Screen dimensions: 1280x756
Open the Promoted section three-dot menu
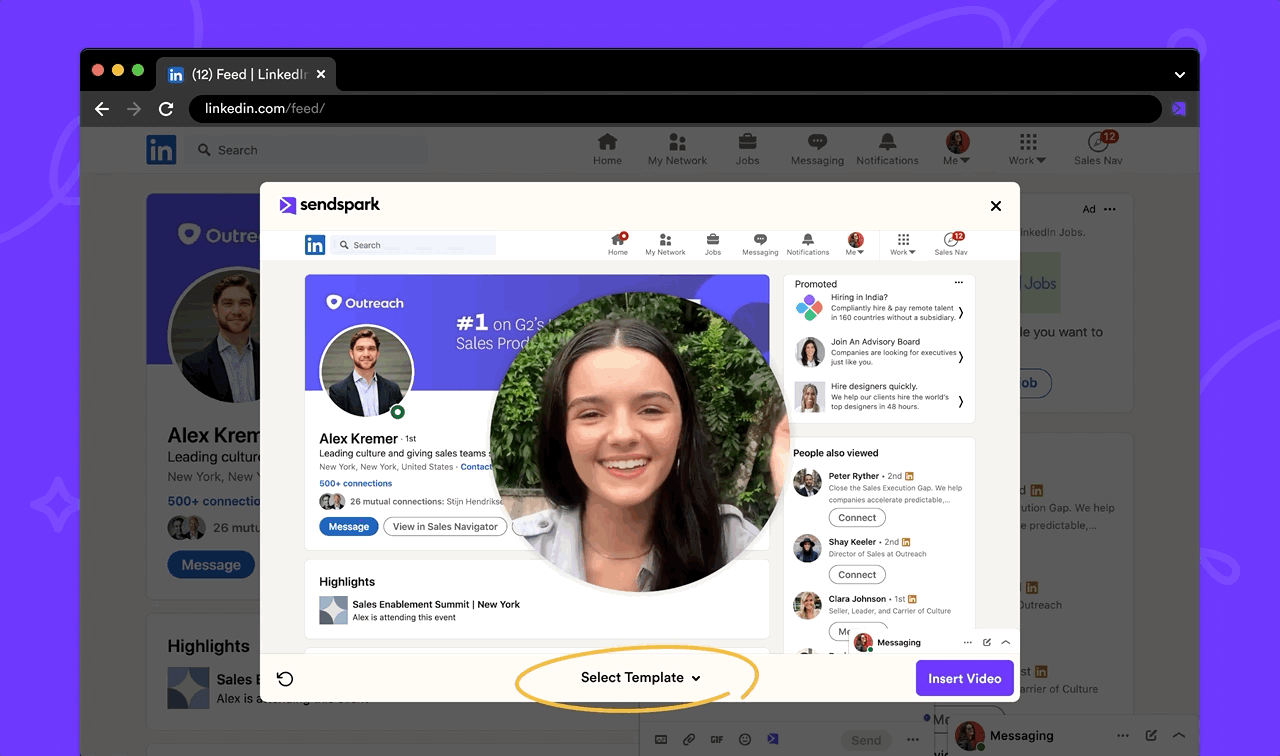(x=959, y=284)
